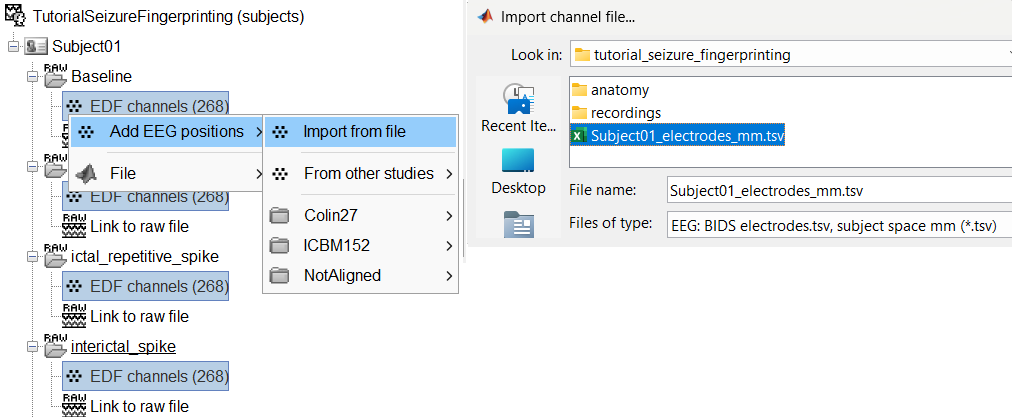Open the File context menu item
Image resolution: width=1012 pixels, height=418 pixels.
[123, 173]
